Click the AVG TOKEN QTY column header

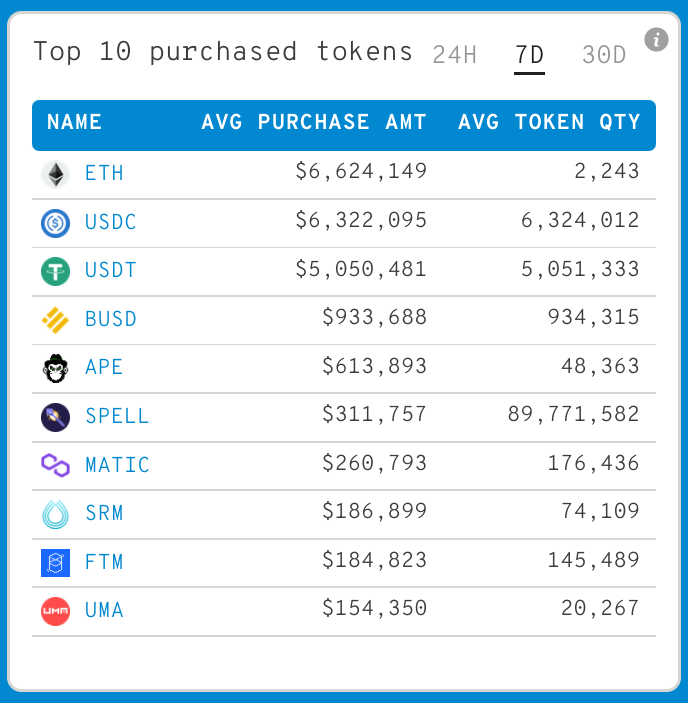[x=549, y=123]
